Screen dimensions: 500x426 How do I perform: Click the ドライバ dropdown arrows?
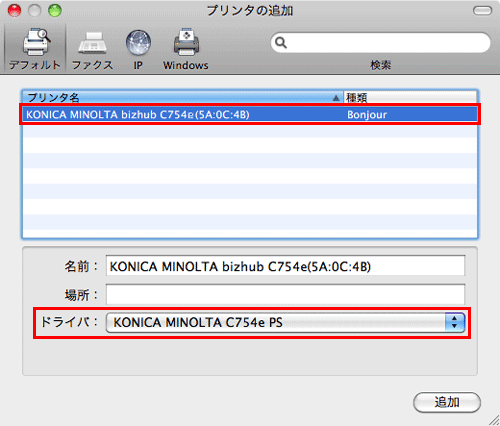454,322
